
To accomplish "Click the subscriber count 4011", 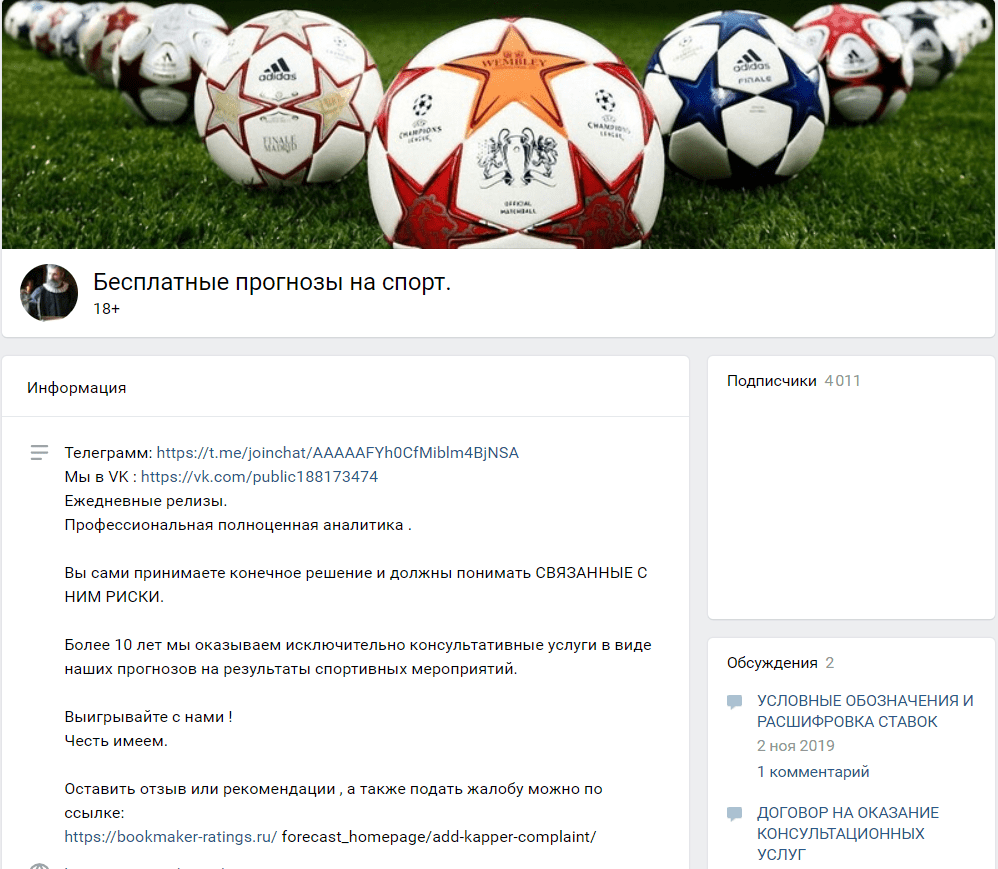I will 842,381.
